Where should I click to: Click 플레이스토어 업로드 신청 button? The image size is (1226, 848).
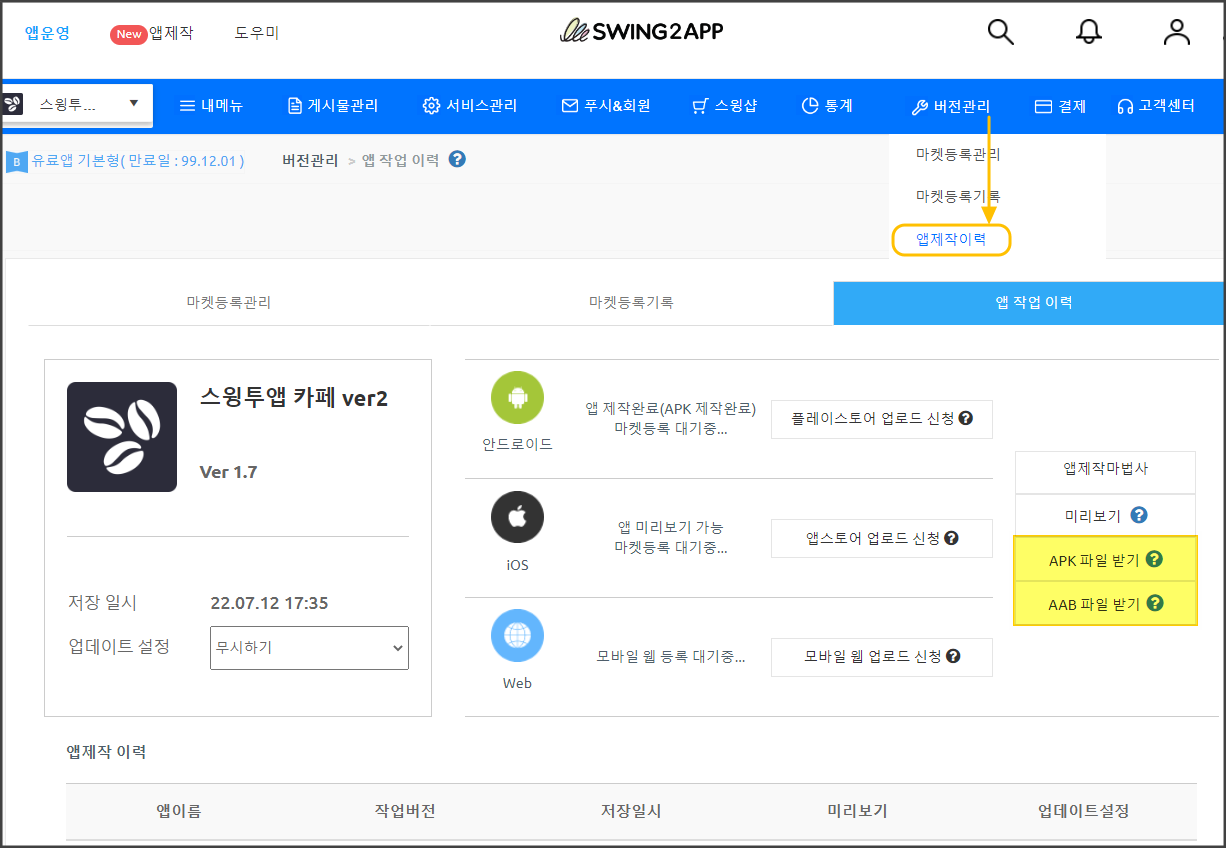(881, 419)
